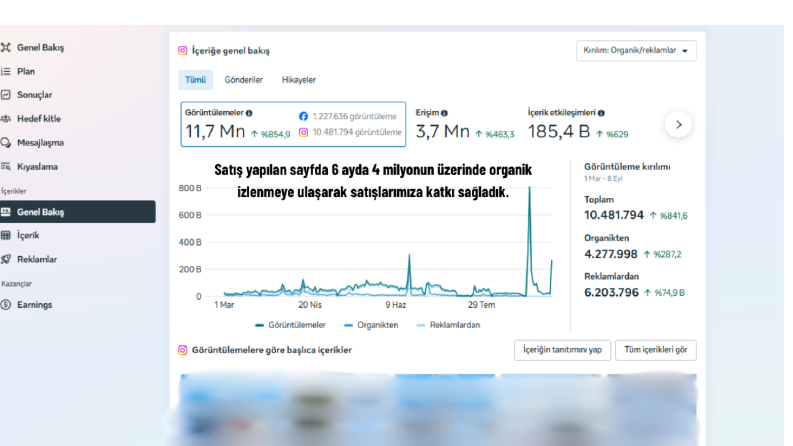This screenshot has width=793, height=446.
Task: Click the Plan list icon
Action: point(6,71)
